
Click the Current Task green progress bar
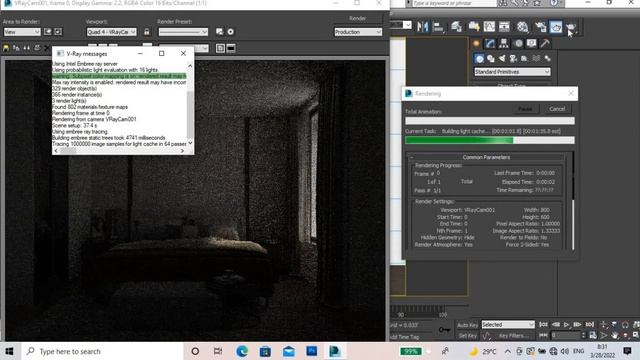pos(490,140)
